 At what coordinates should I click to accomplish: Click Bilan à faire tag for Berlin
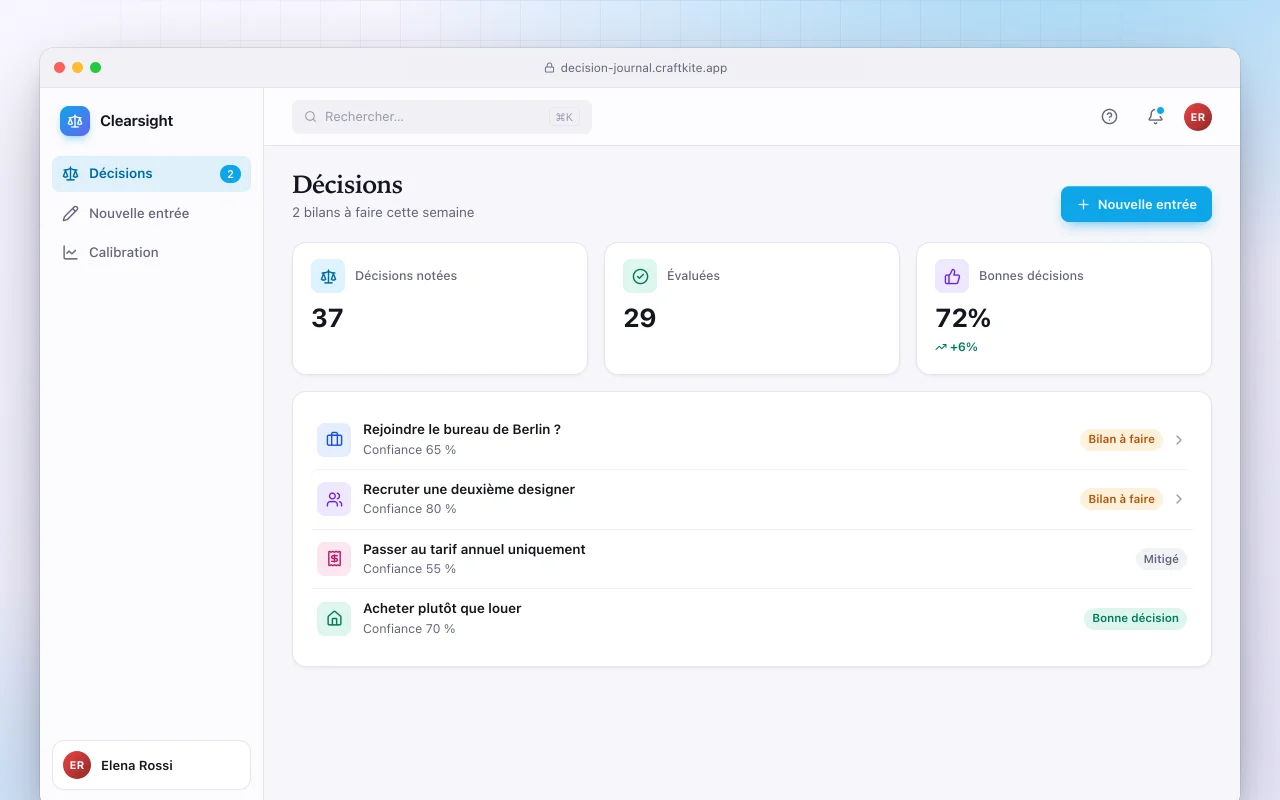[x=1121, y=440]
